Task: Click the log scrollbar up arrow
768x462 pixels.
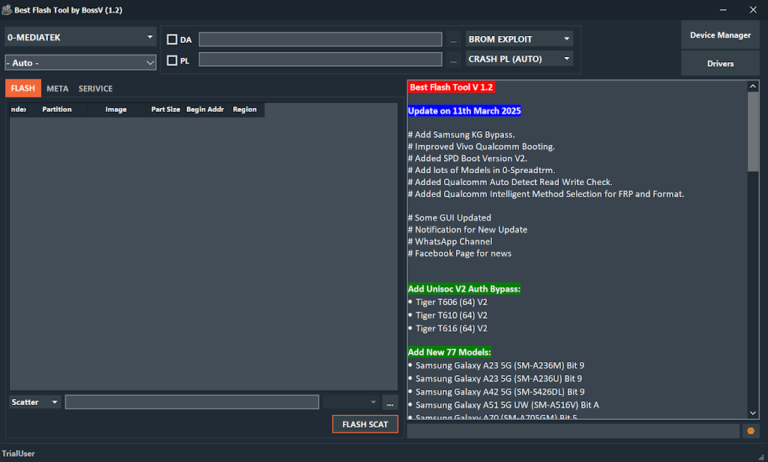Action: [x=753, y=86]
